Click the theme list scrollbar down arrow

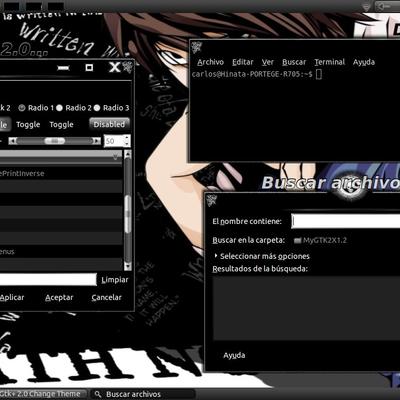128,266
